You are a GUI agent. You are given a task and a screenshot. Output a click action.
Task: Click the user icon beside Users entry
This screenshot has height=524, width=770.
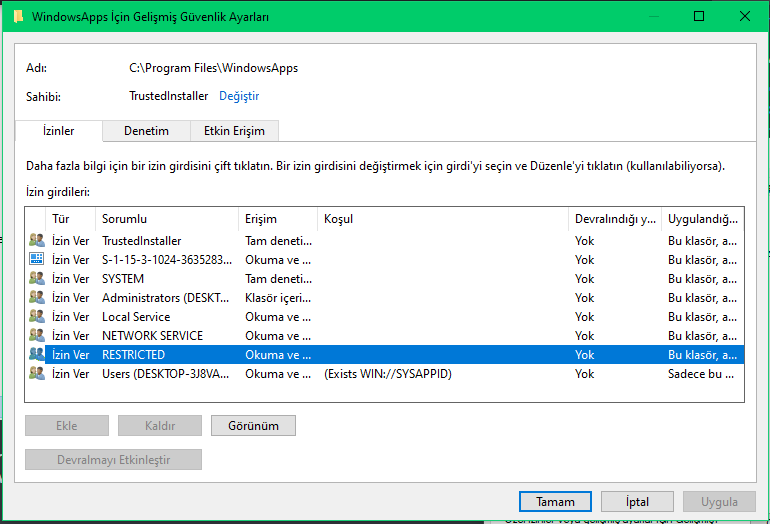pyautogui.click(x=36, y=373)
